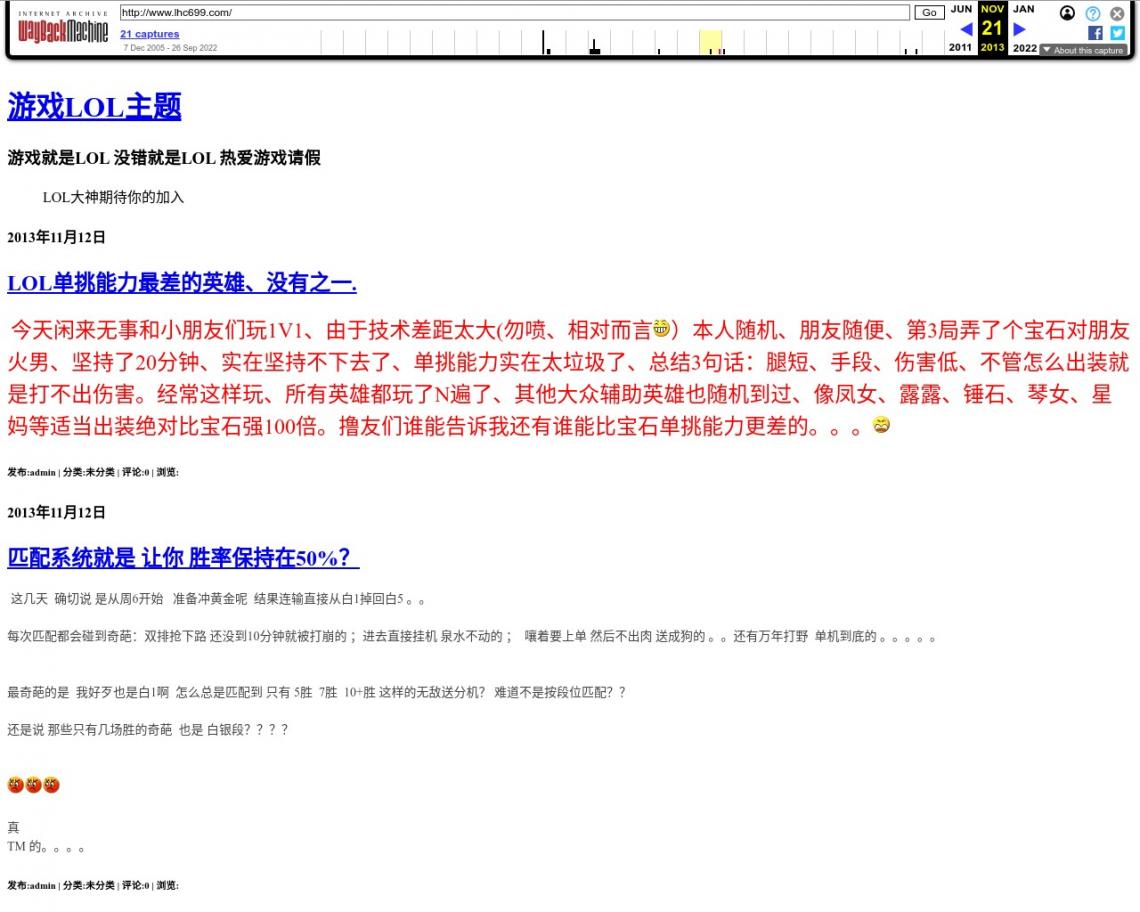The height and width of the screenshot is (912, 1140).
Task: Click the red paragraph starting "今天闲来无事"
Action: 569,377
